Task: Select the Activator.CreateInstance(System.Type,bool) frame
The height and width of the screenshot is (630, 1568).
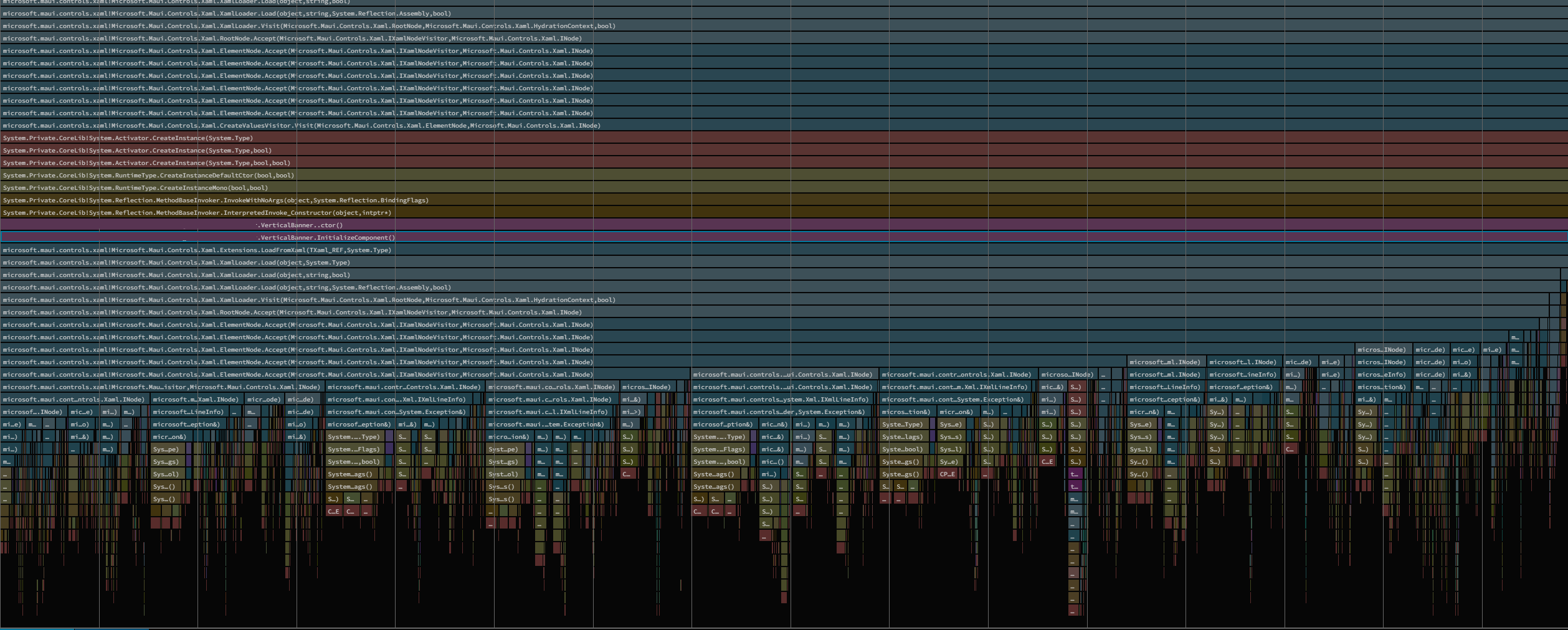Action: [784, 150]
